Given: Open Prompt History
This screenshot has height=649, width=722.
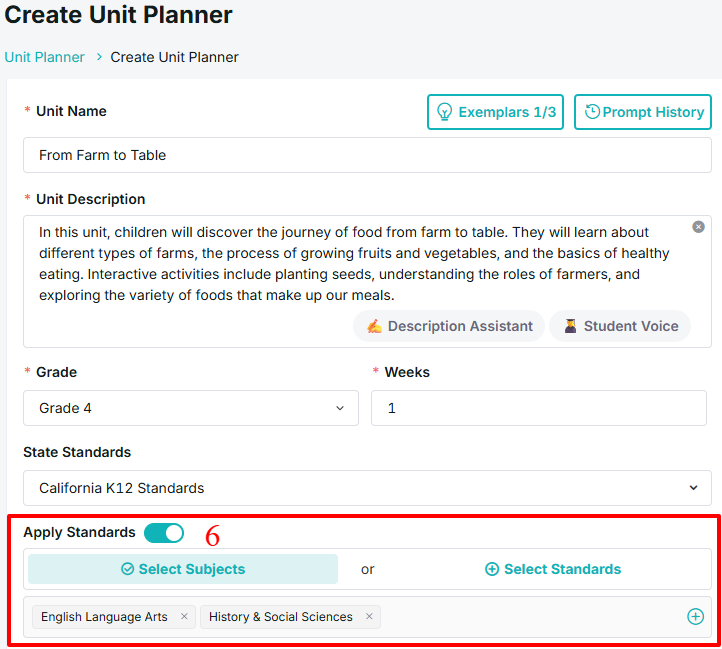Looking at the screenshot, I should click(643, 112).
